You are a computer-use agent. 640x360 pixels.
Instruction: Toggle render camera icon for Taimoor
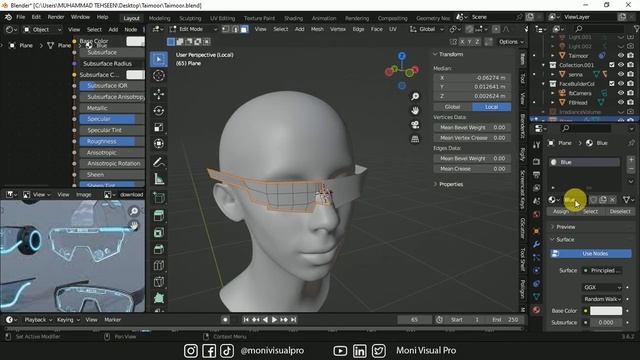pyautogui.click(x=631, y=56)
